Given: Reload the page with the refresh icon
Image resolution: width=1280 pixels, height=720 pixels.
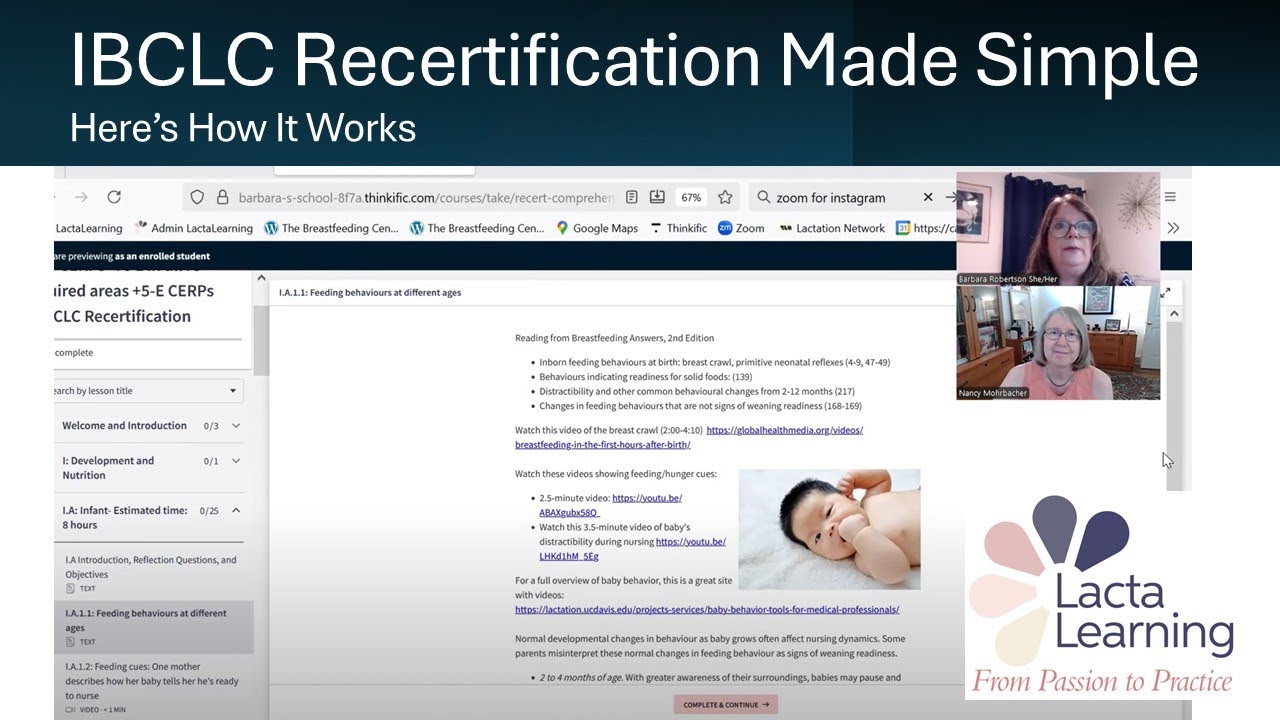Looking at the screenshot, I should (x=114, y=197).
